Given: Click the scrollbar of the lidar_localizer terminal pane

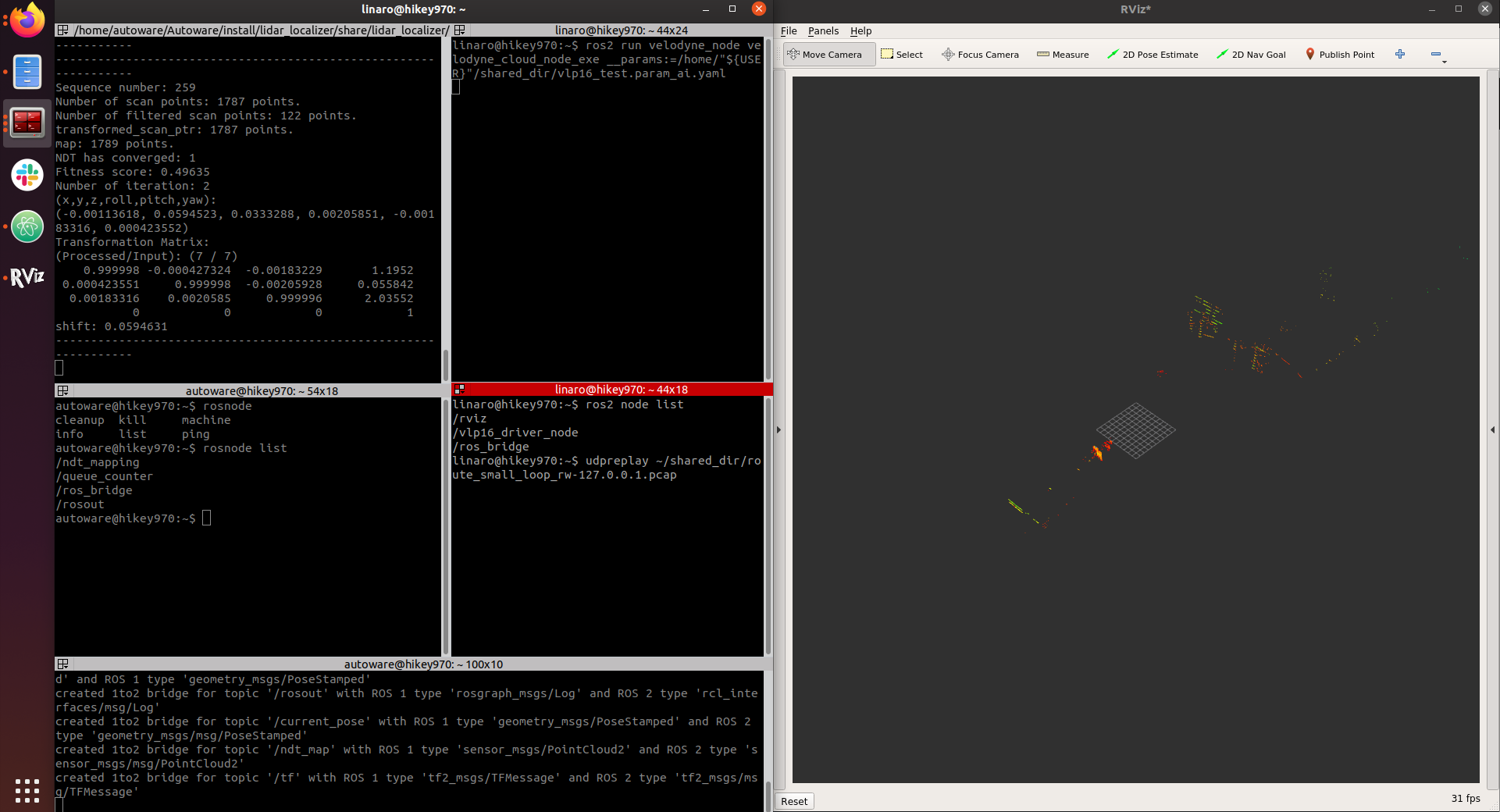Looking at the screenshot, I should (445, 364).
